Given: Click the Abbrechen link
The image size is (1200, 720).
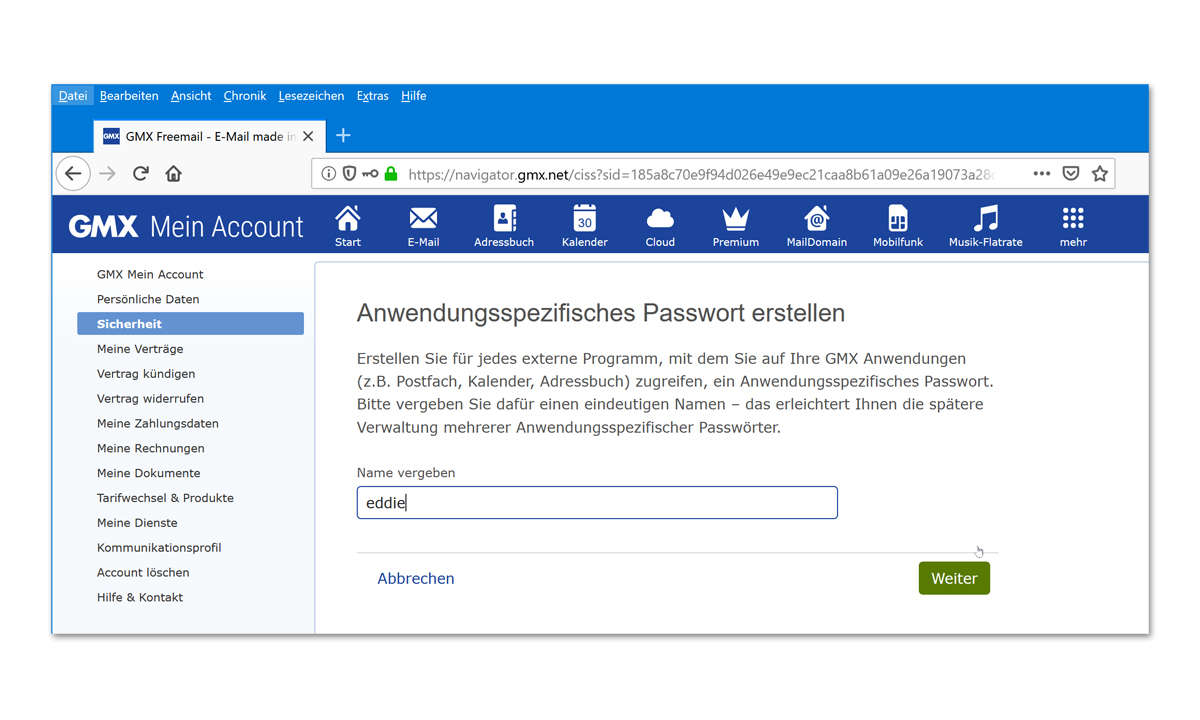Looking at the screenshot, I should coord(416,578).
